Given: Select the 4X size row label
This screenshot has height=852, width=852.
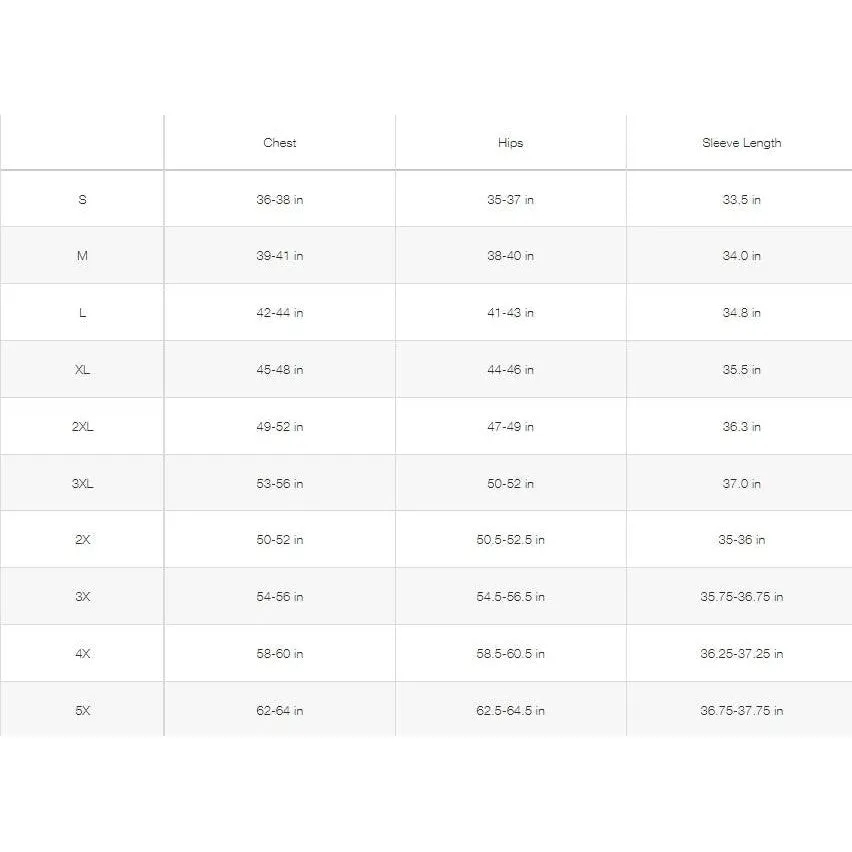Looking at the screenshot, I should (x=82, y=654).
